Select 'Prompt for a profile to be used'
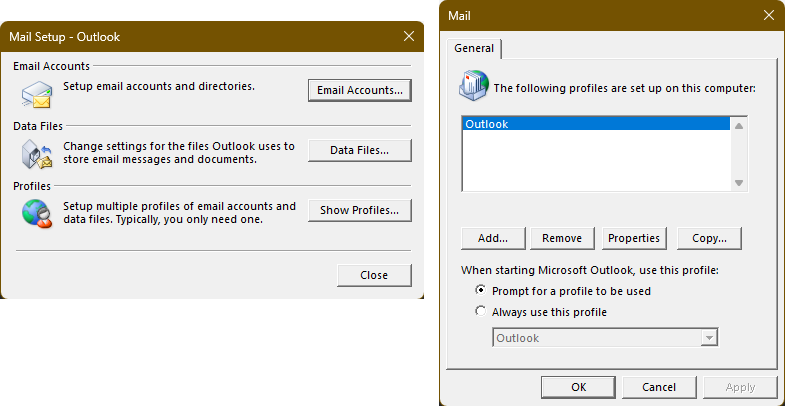Viewport: 785px width, 406px height. [x=564, y=291]
